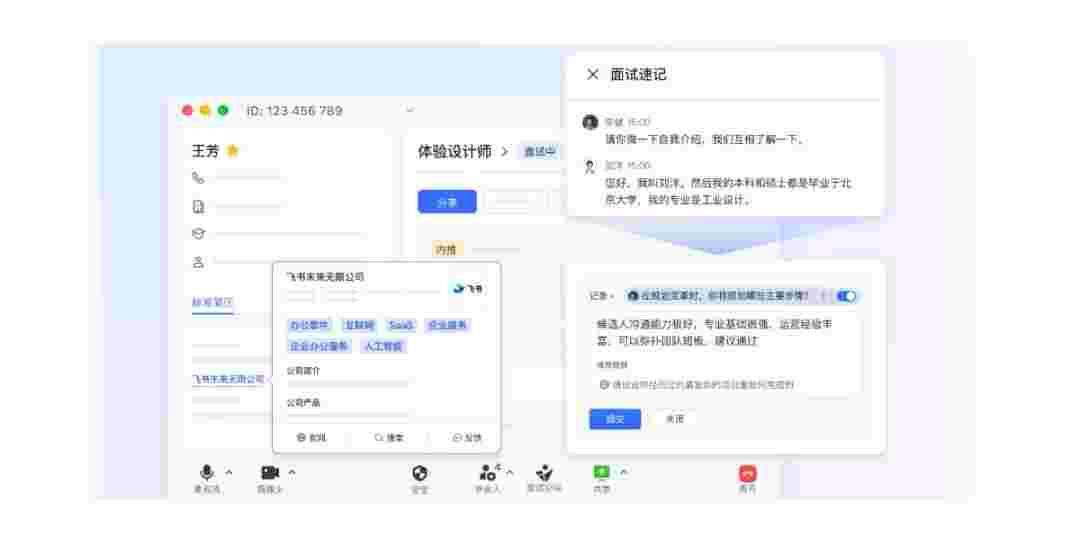Click the right action at company card bottom
The image size is (1080, 540).
(x=467, y=437)
